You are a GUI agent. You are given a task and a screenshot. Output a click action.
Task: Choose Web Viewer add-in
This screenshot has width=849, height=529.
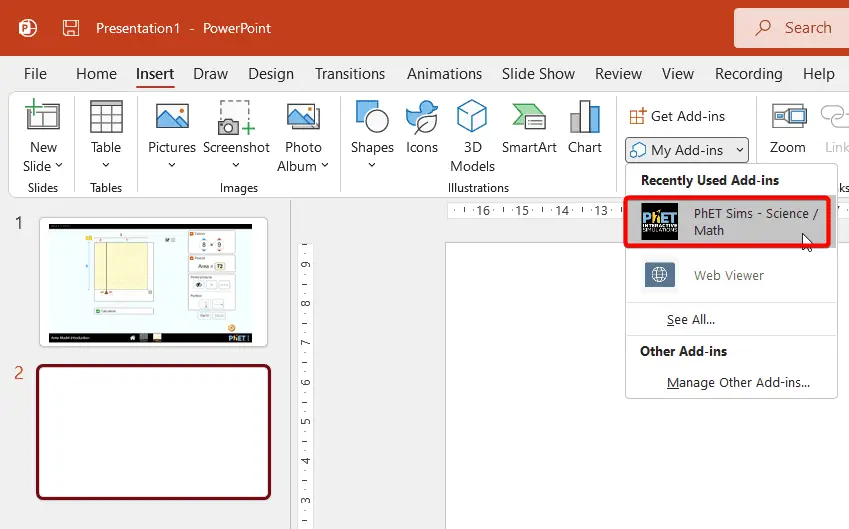(731, 275)
